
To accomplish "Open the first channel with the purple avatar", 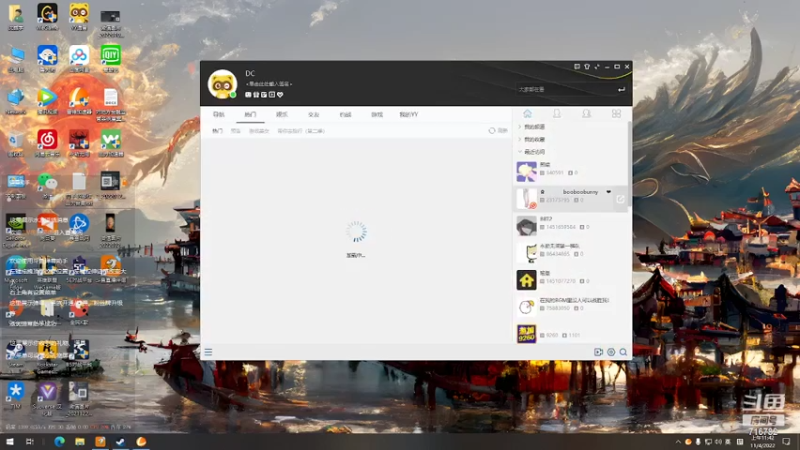I will [x=570, y=171].
